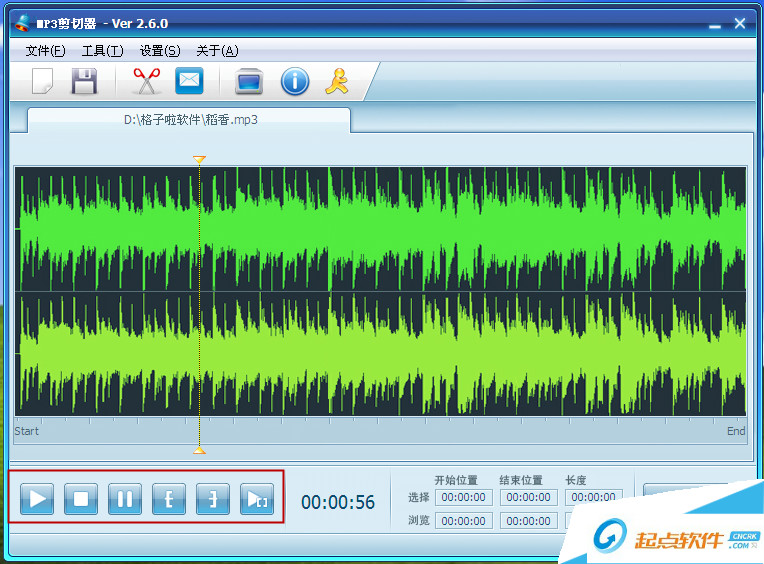Open the 工具(T) menu
The image size is (764, 564).
click(x=102, y=51)
